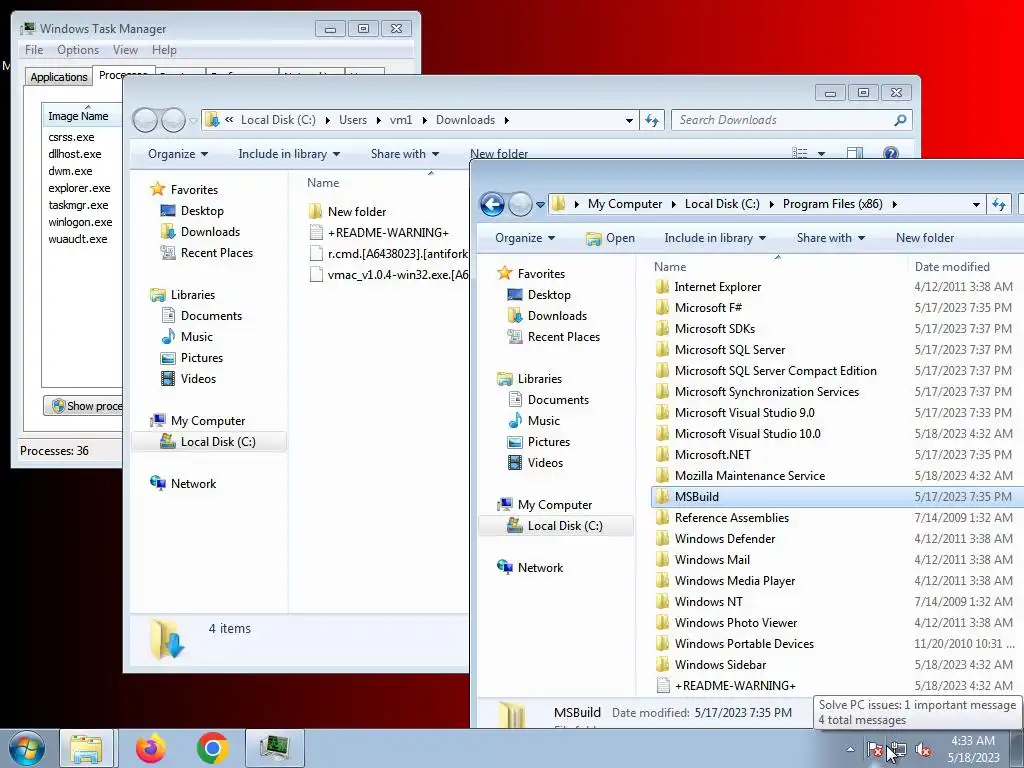Image resolution: width=1024 pixels, height=768 pixels.
Task: Open Include in library dropdown, Program Files window
Action: click(x=715, y=238)
